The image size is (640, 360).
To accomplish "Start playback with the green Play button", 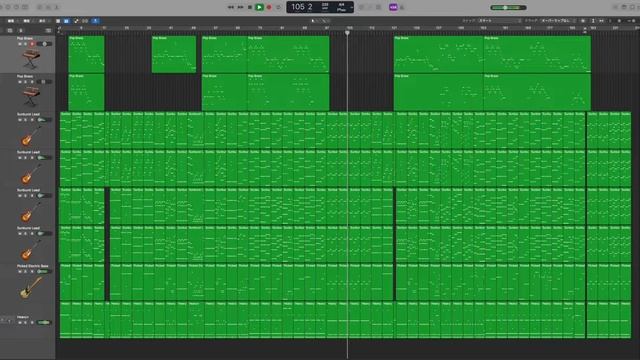I will click(x=259, y=7).
